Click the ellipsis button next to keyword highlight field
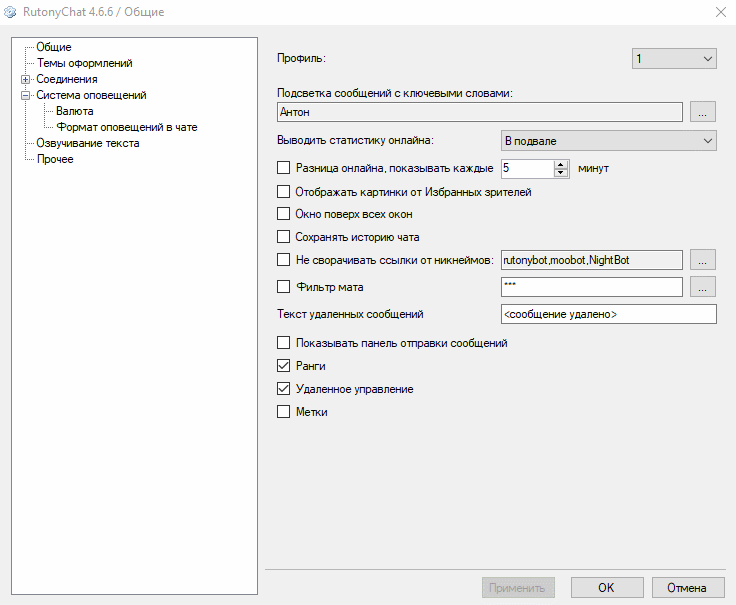Image resolution: width=736 pixels, height=605 pixels. click(x=703, y=113)
